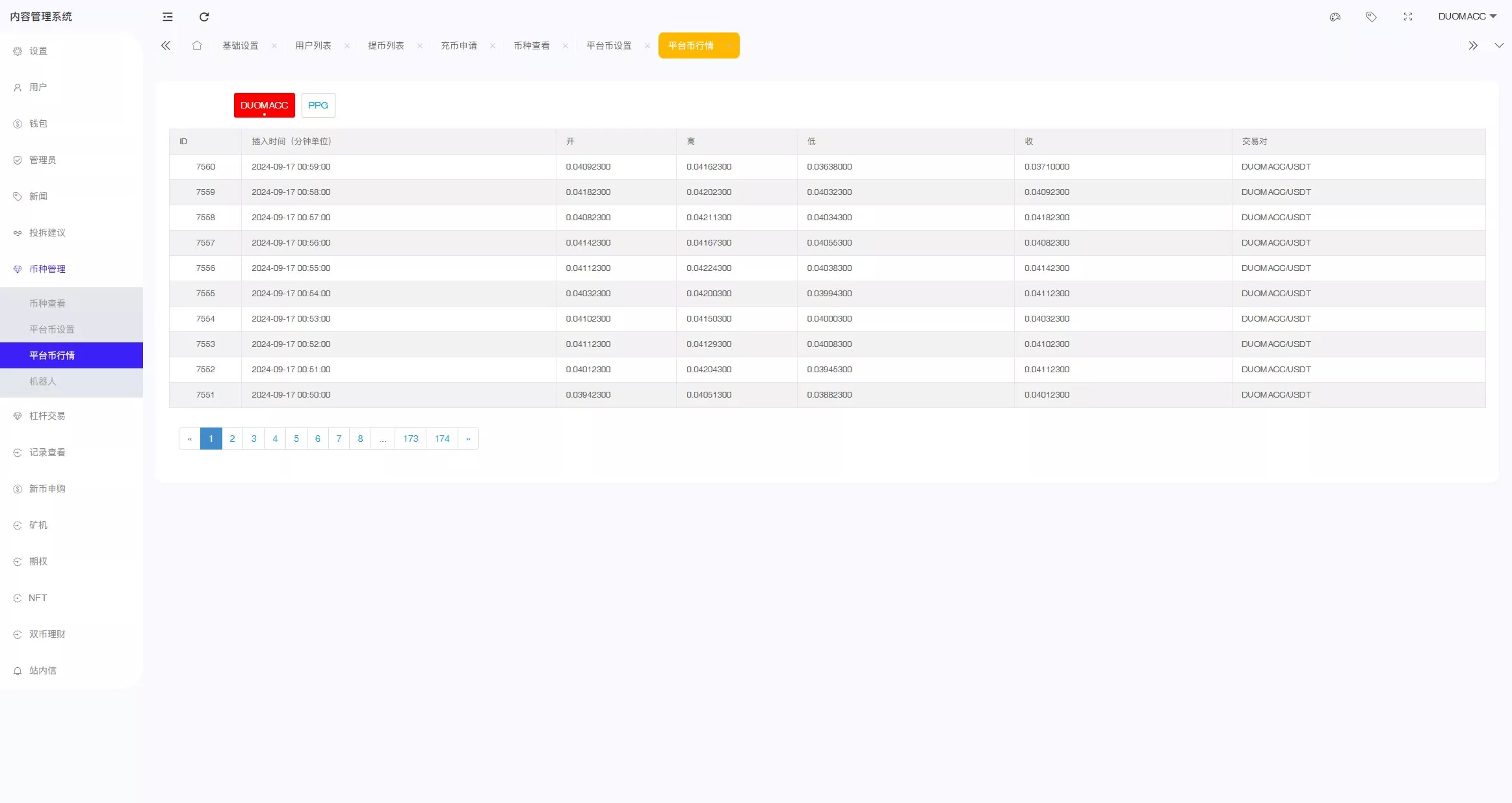Toggle the sidebar collapse menu icon

[x=168, y=17]
